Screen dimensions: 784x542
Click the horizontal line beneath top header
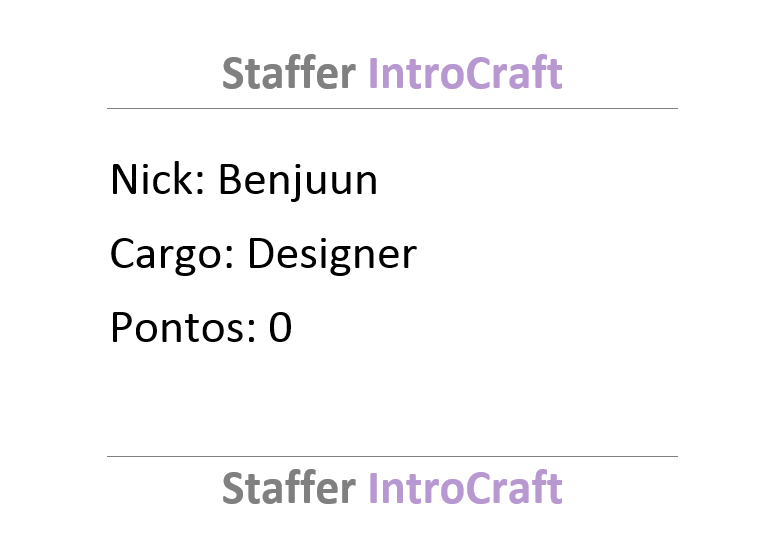(x=392, y=108)
